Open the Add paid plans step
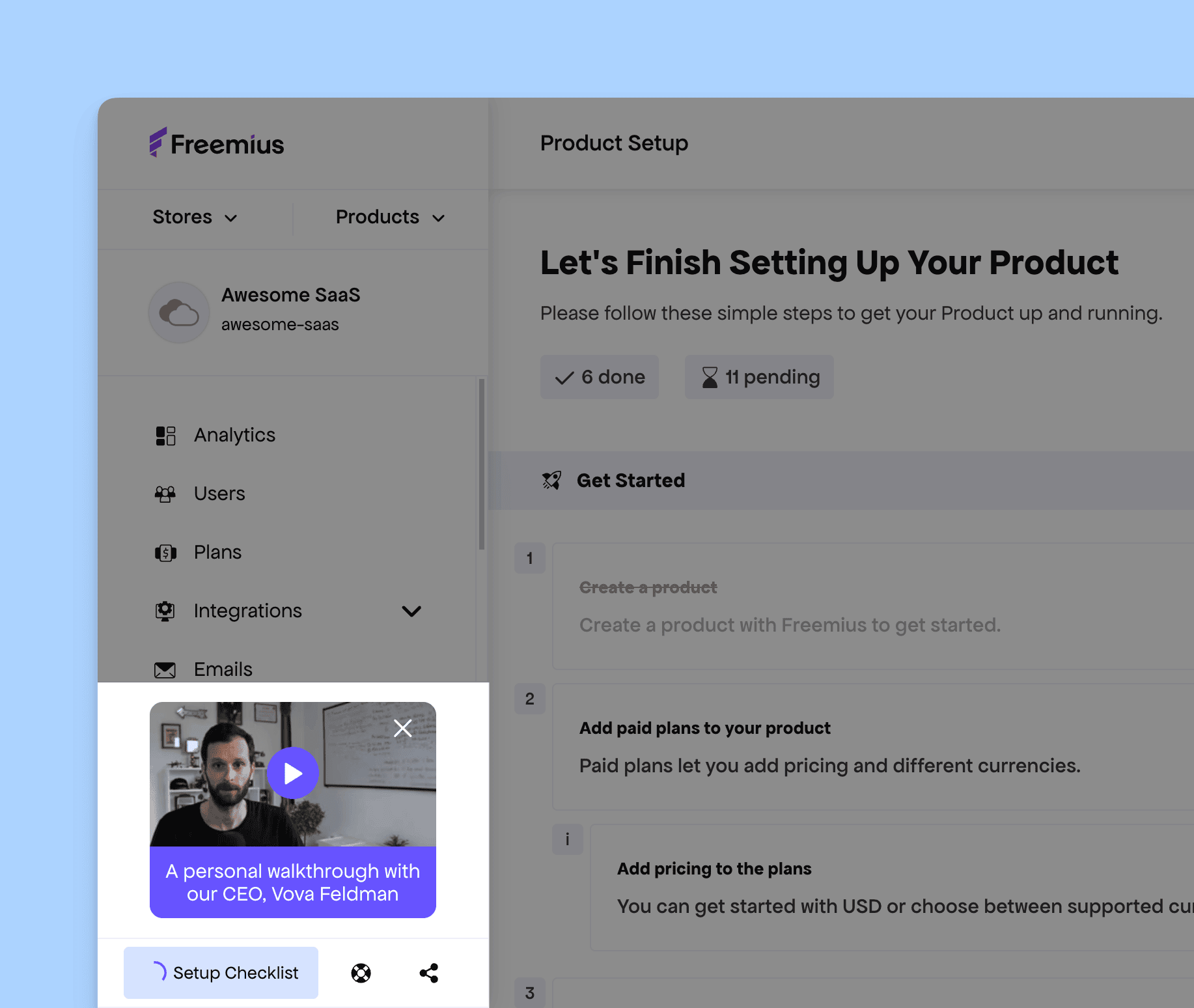The height and width of the screenshot is (1008, 1194). [705, 728]
